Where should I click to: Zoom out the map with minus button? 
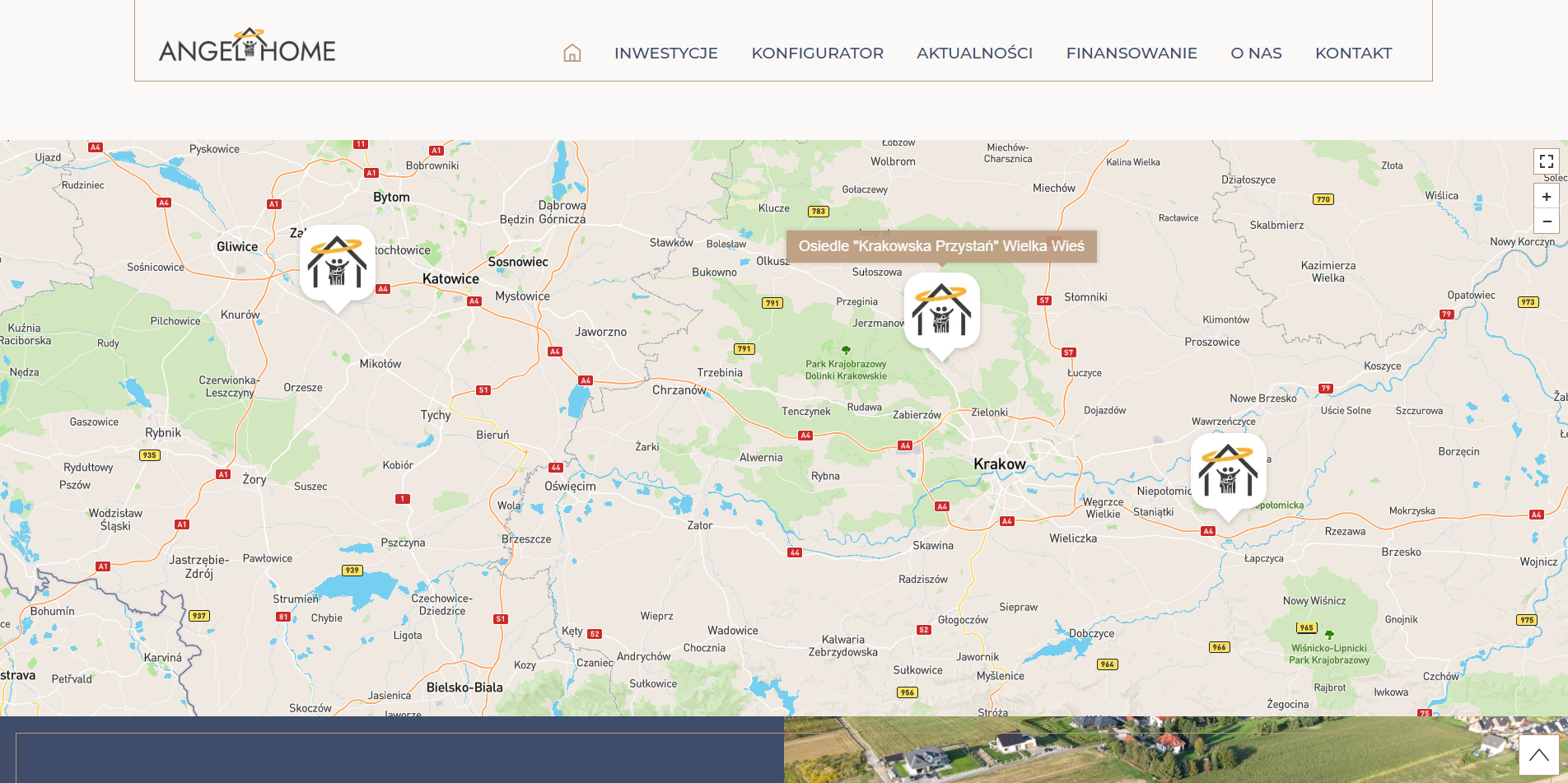(1547, 221)
